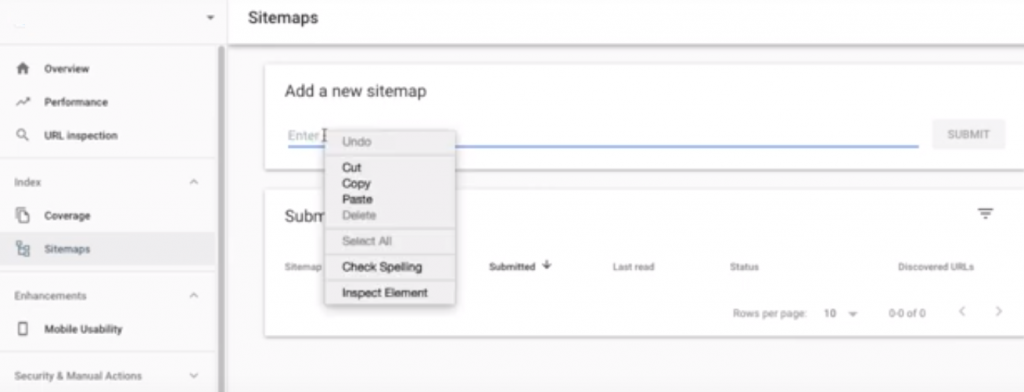Viewport: 1024px width, 392px height.
Task: Open the filter icon in Submitted sitemaps
Action: 985,214
